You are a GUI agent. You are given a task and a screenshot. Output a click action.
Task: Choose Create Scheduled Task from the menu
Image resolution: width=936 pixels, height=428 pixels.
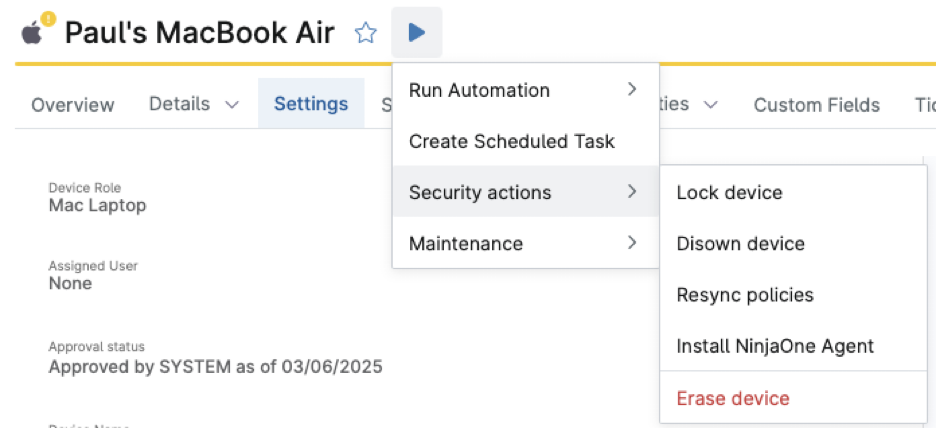pos(511,141)
